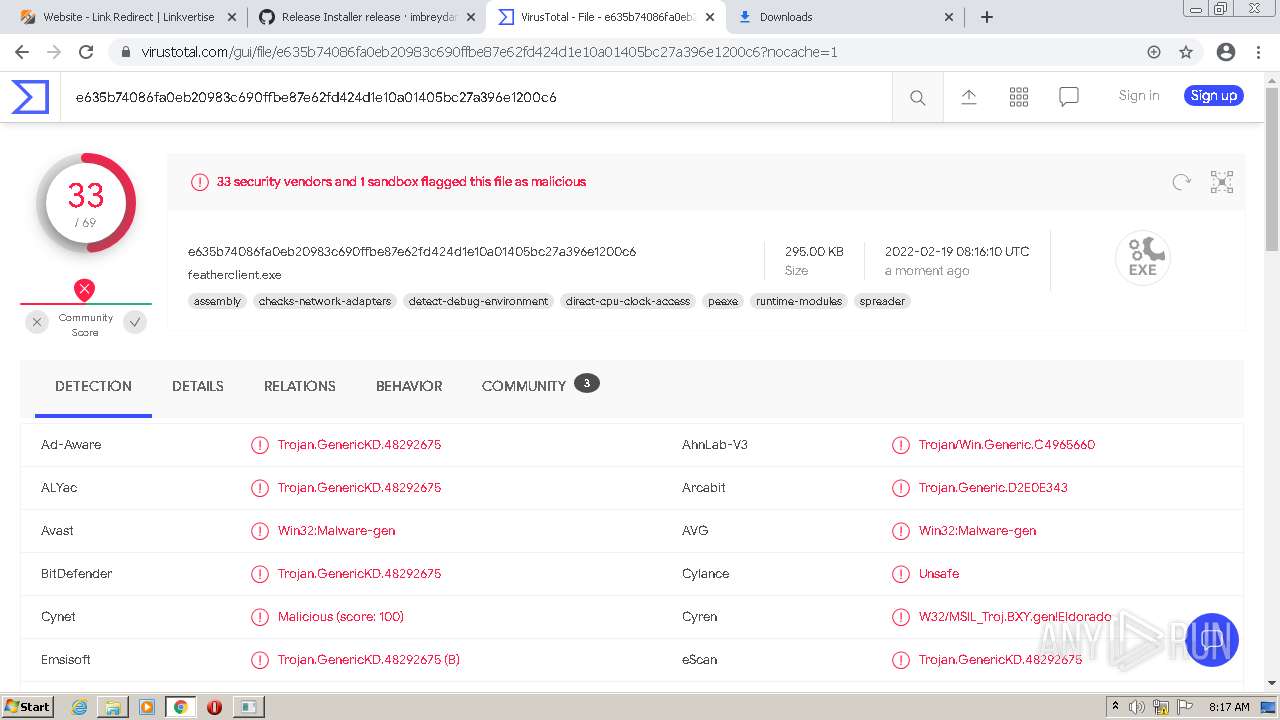The width and height of the screenshot is (1280, 720).
Task: Click the Sign in link
Action: click(1139, 96)
